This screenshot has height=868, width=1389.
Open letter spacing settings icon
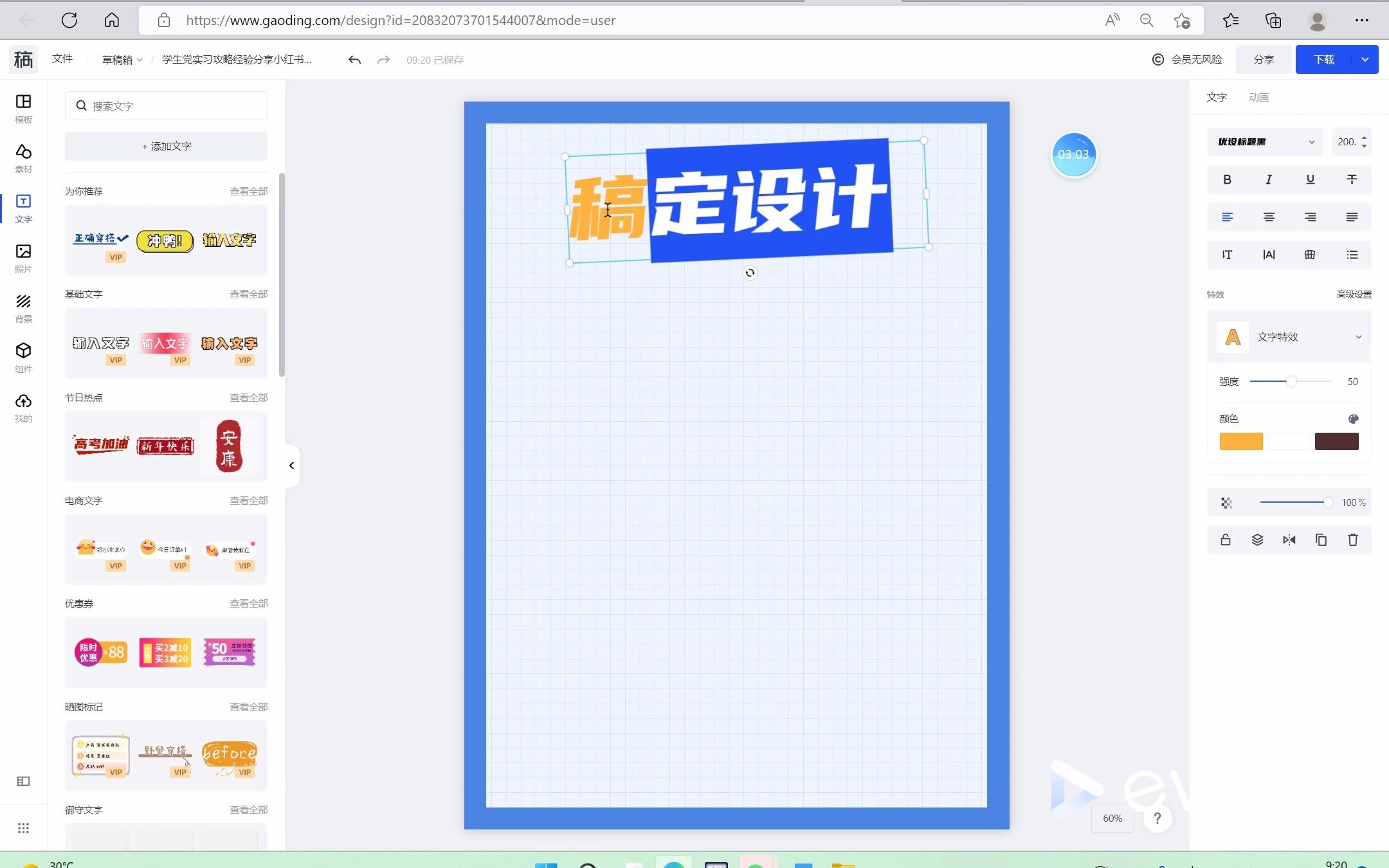point(1269,255)
